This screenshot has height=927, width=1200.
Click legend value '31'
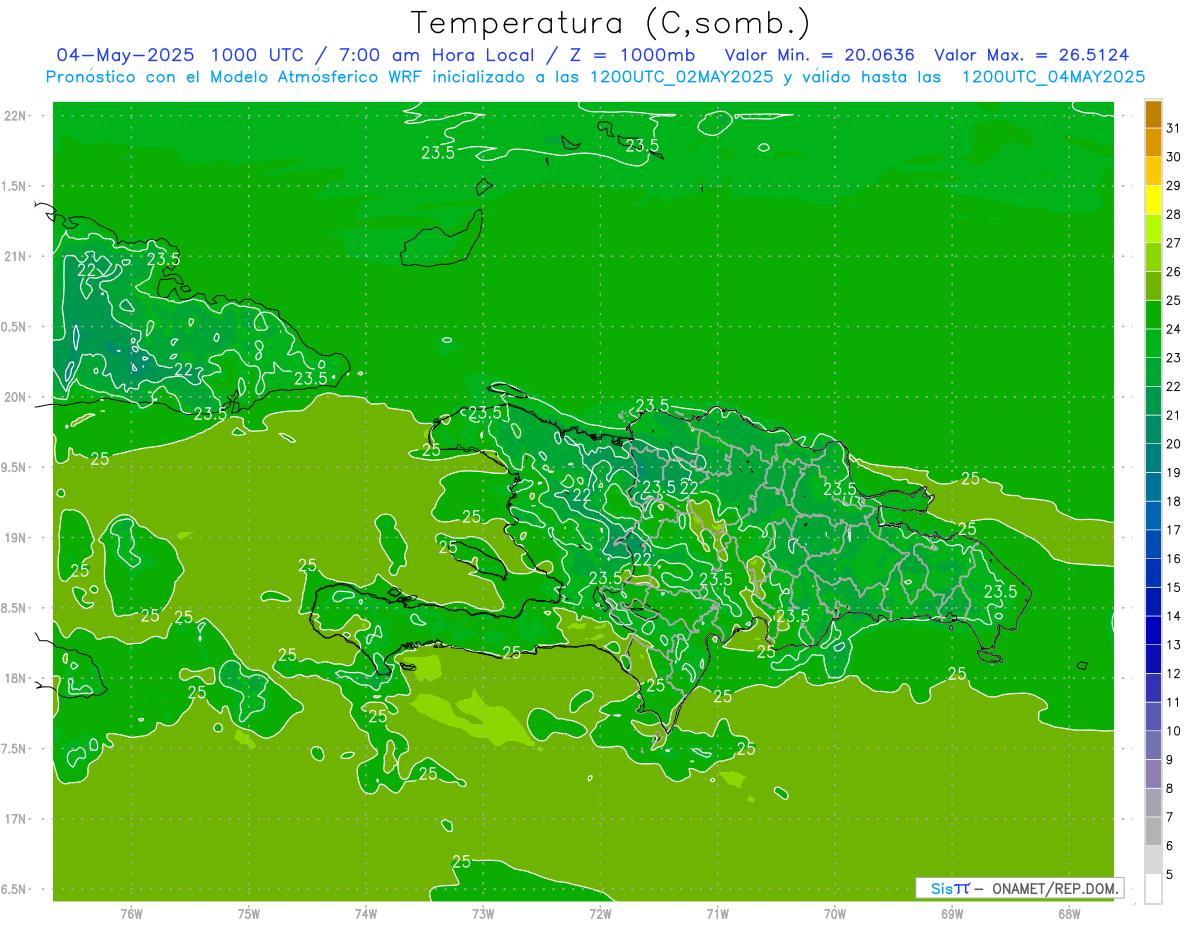tap(1174, 128)
